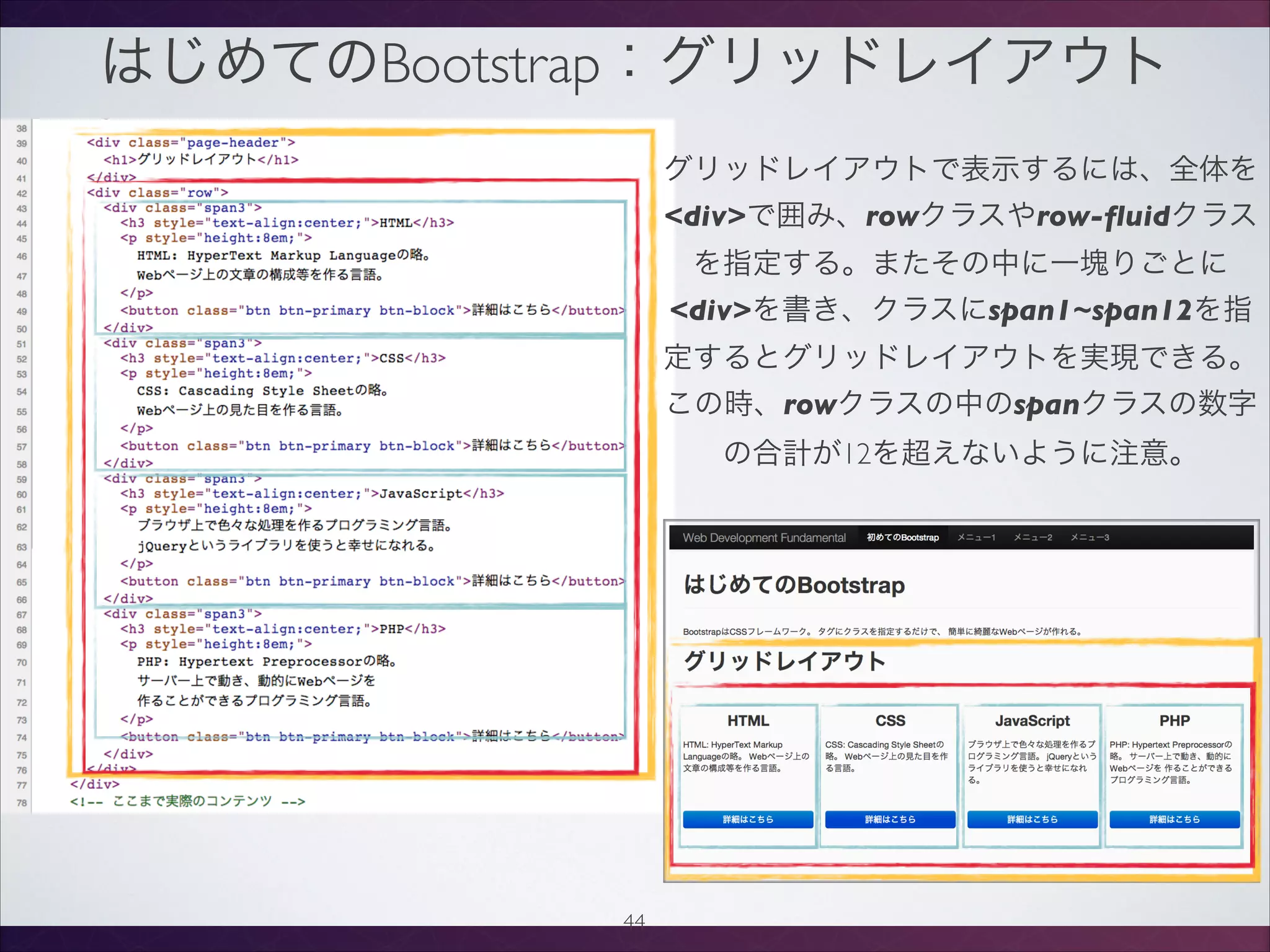This screenshot has width=1270, height=952.
Task: Click 詳細はこちら button under PHP column
Action: (x=1175, y=819)
